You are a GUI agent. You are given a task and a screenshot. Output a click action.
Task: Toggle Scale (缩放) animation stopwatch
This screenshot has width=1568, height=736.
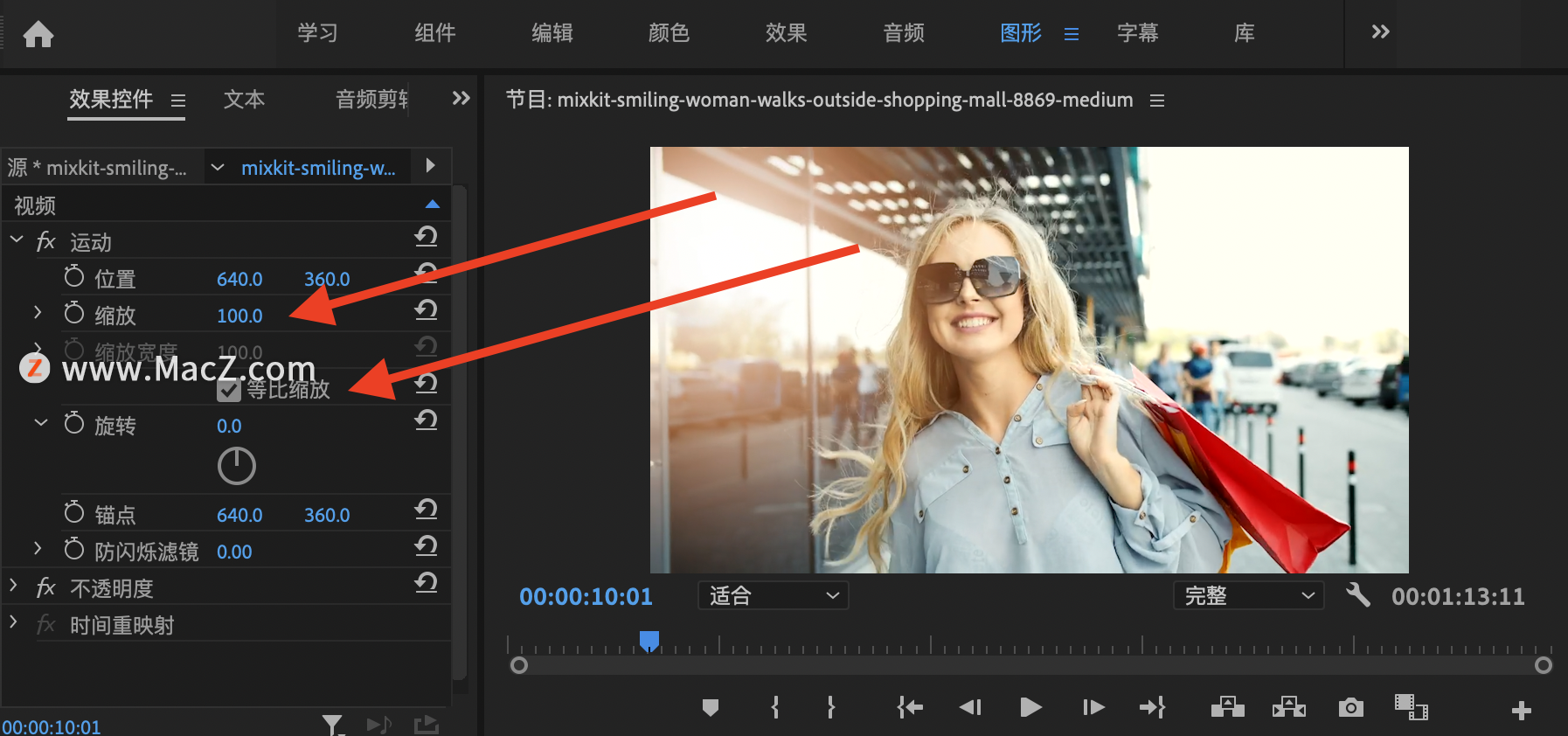coord(74,313)
